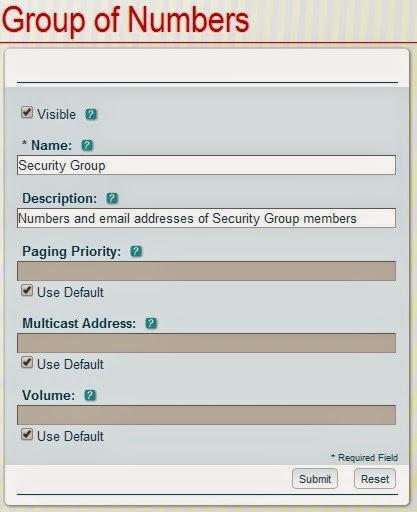This screenshot has height=512, width=417.
Task: Select the Volume input field
Action: 206,415
